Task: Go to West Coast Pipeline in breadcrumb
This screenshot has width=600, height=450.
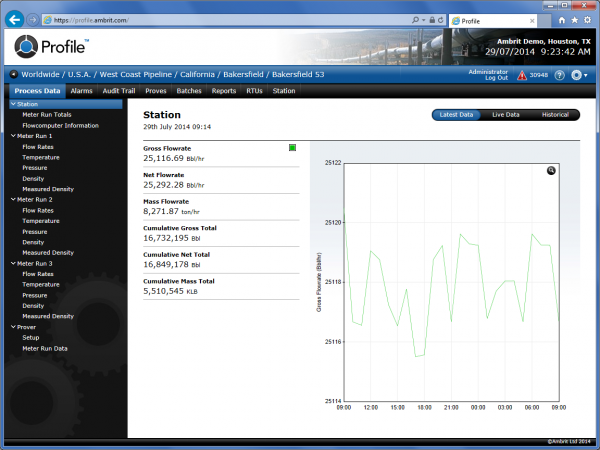Action: pos(135,74)
